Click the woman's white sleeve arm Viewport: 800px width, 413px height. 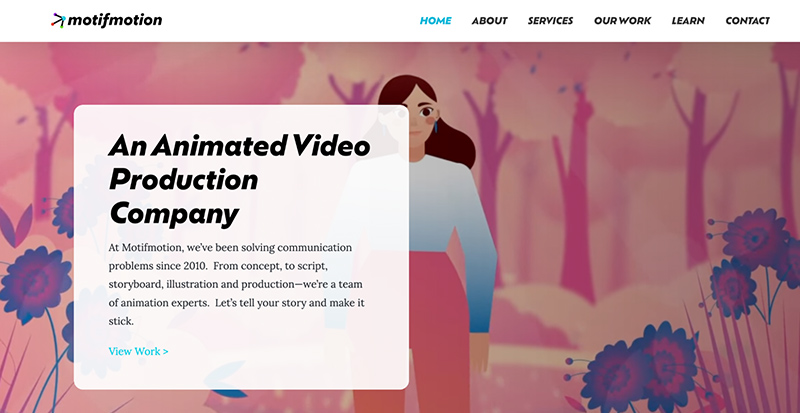pos(477,245)
